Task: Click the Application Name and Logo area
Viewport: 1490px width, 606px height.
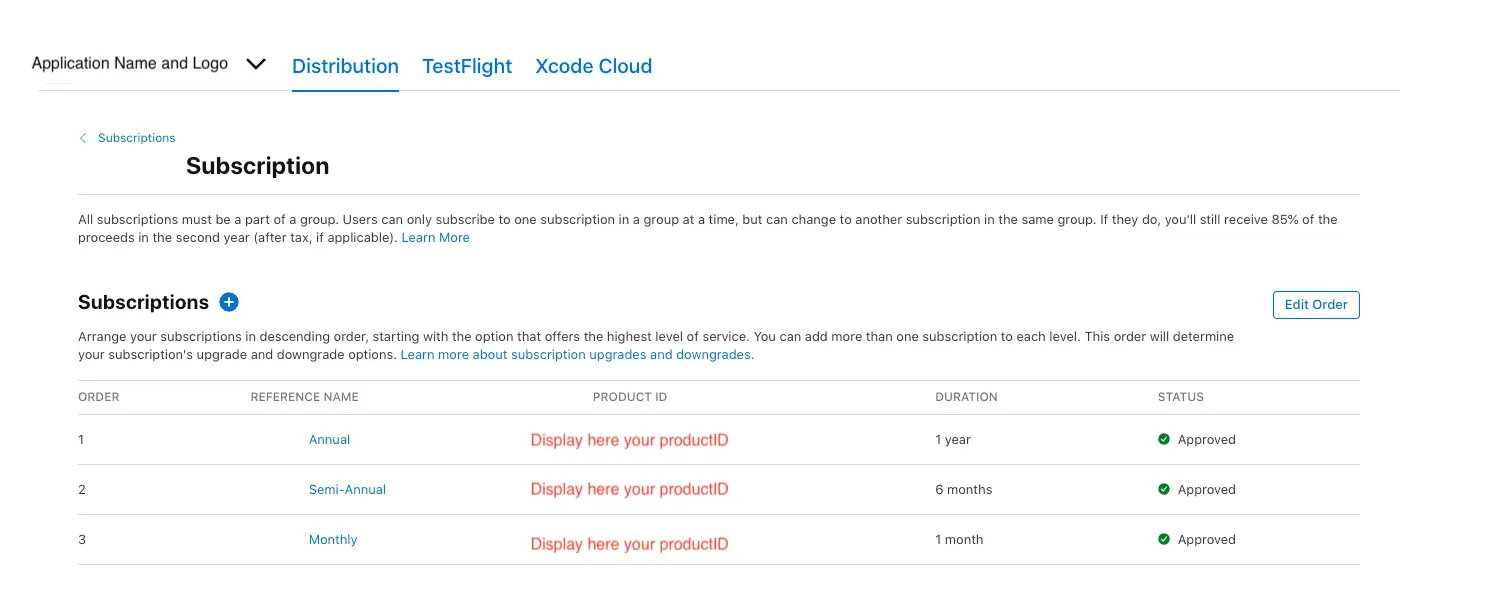Action: click(130, 63)
